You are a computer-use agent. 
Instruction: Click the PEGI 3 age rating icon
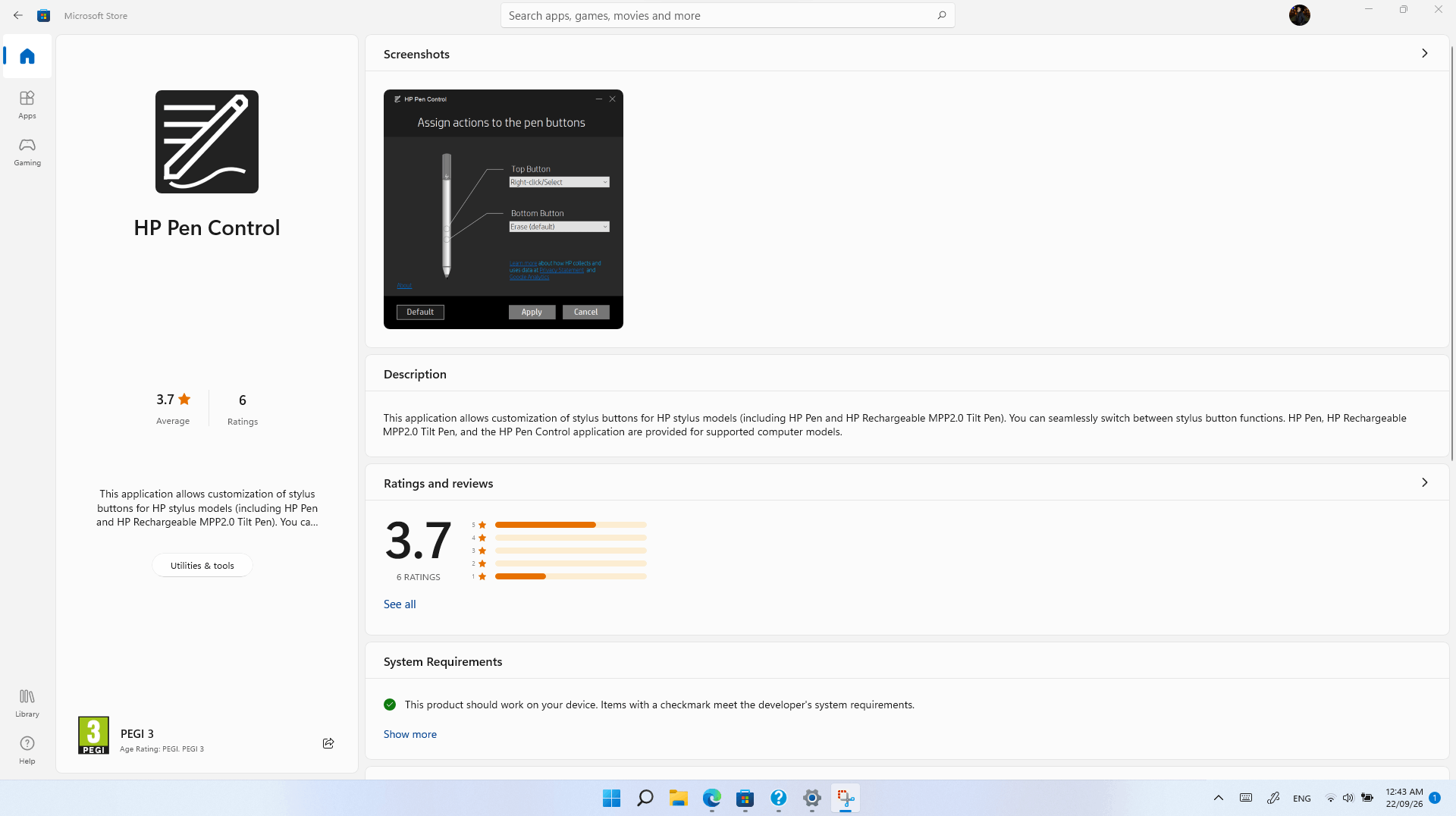(x=93, y=735)
